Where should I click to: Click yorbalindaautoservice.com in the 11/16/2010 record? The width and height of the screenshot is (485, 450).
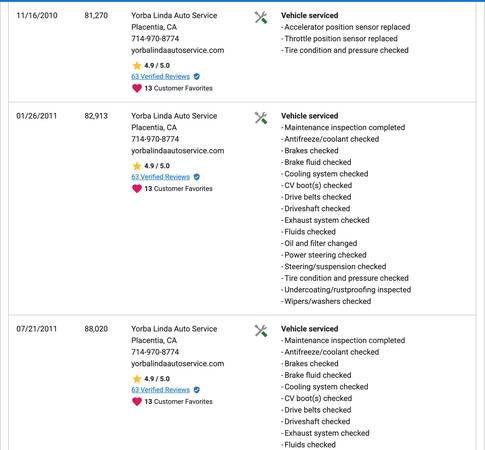pos(177,50)
